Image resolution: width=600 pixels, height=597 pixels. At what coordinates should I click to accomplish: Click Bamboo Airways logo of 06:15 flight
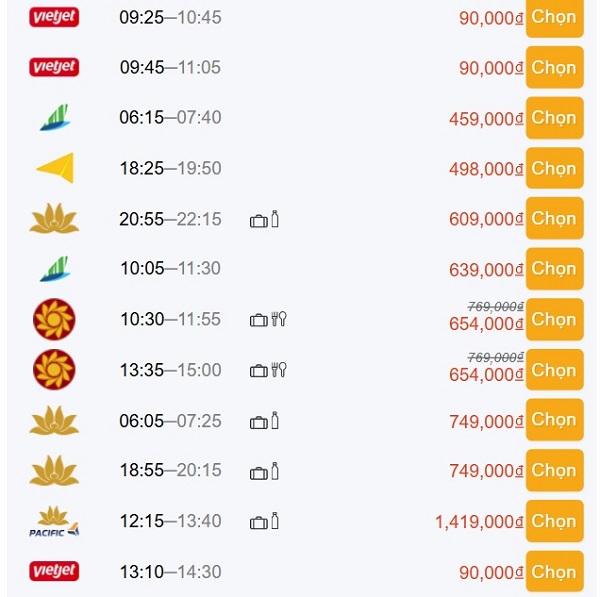tap(54, 118)
